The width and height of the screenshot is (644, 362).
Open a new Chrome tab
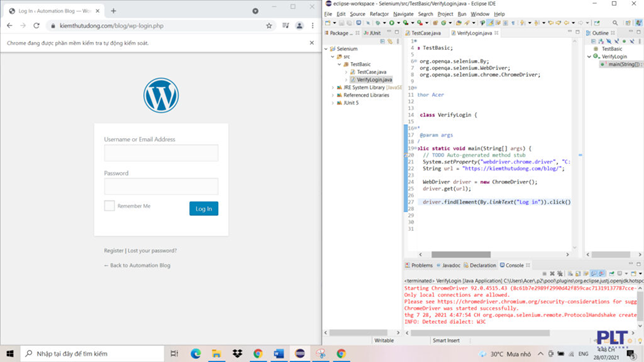(x=113, y=11)
